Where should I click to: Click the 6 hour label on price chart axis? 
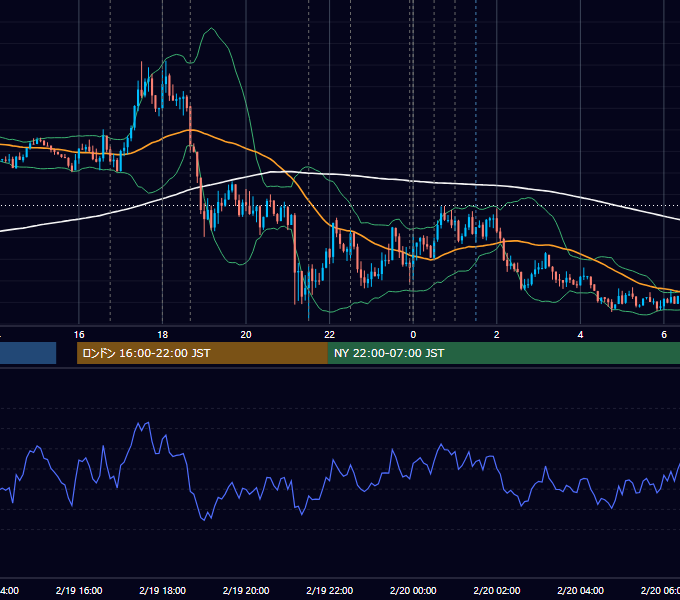click(x=664, y=335)
